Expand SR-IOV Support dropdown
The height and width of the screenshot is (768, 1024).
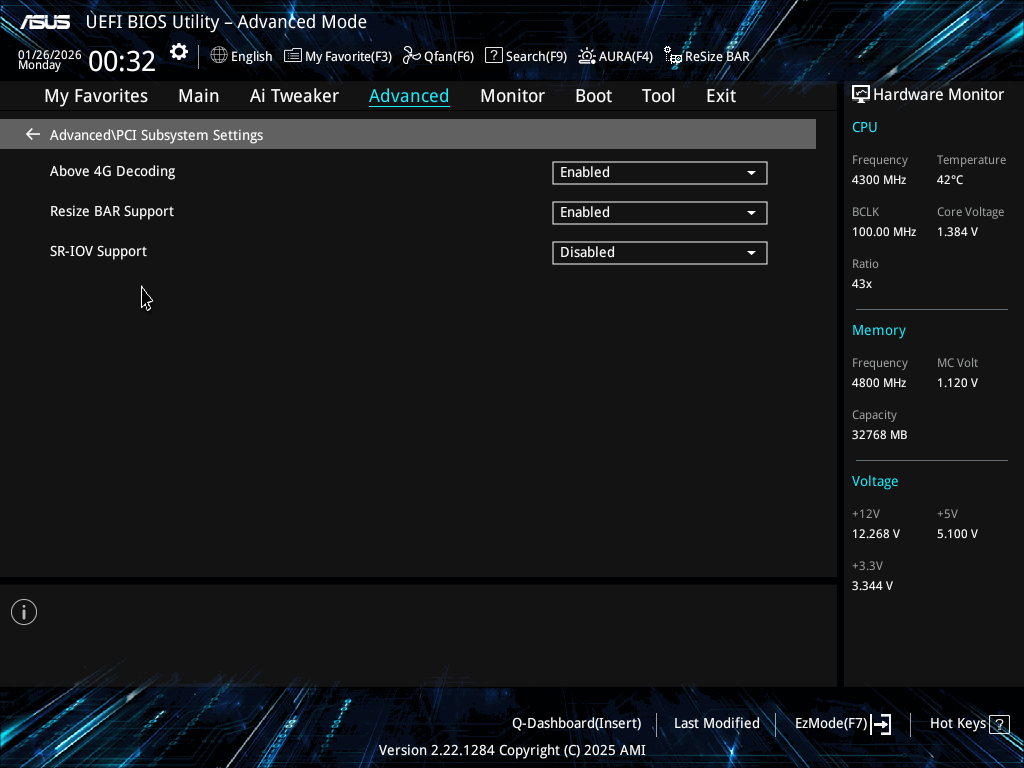[660, 252]
